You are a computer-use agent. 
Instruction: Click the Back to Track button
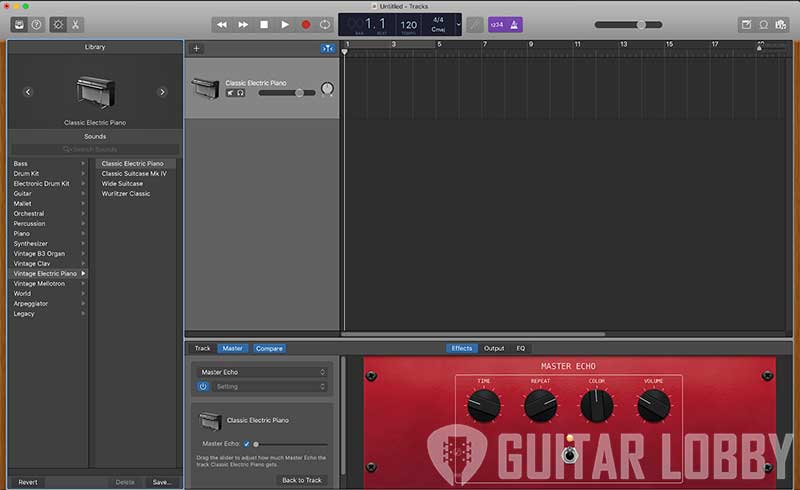[302, 480]
